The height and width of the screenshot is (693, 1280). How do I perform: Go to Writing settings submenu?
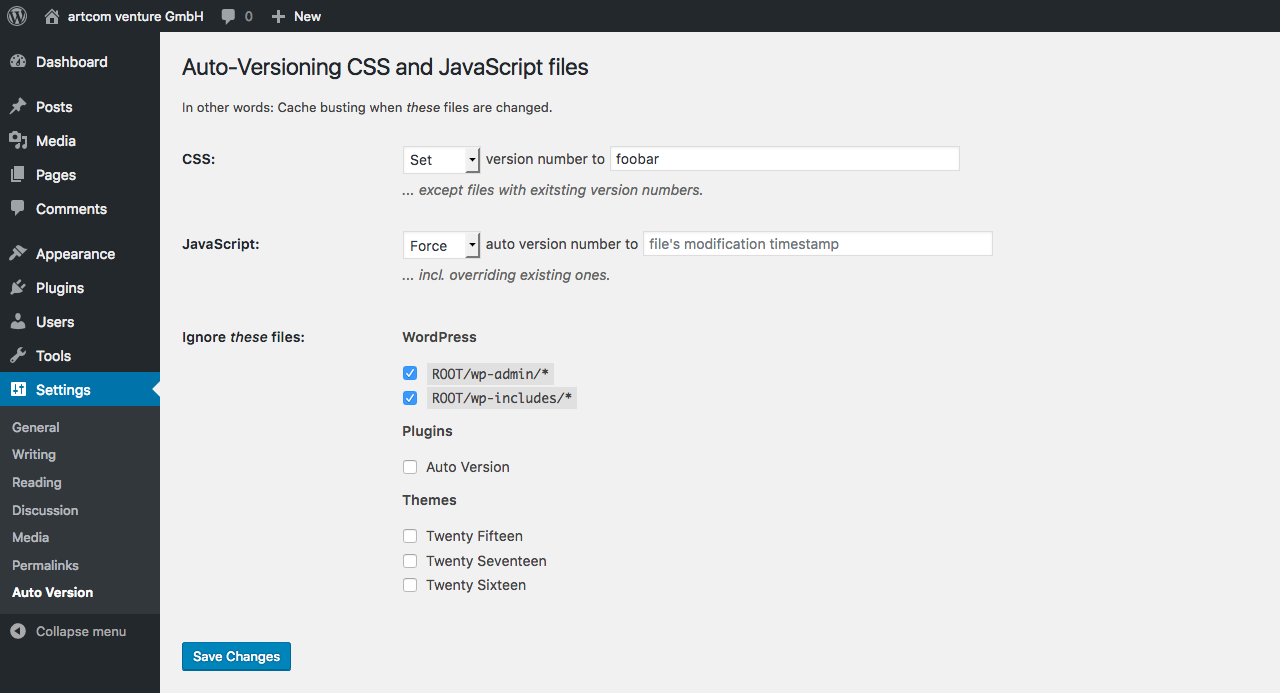34,454
